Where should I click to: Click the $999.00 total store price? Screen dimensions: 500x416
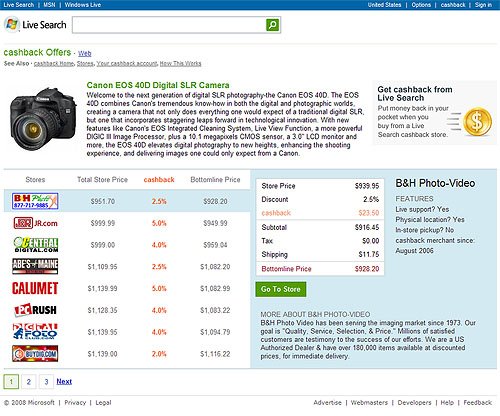[103, 245]
